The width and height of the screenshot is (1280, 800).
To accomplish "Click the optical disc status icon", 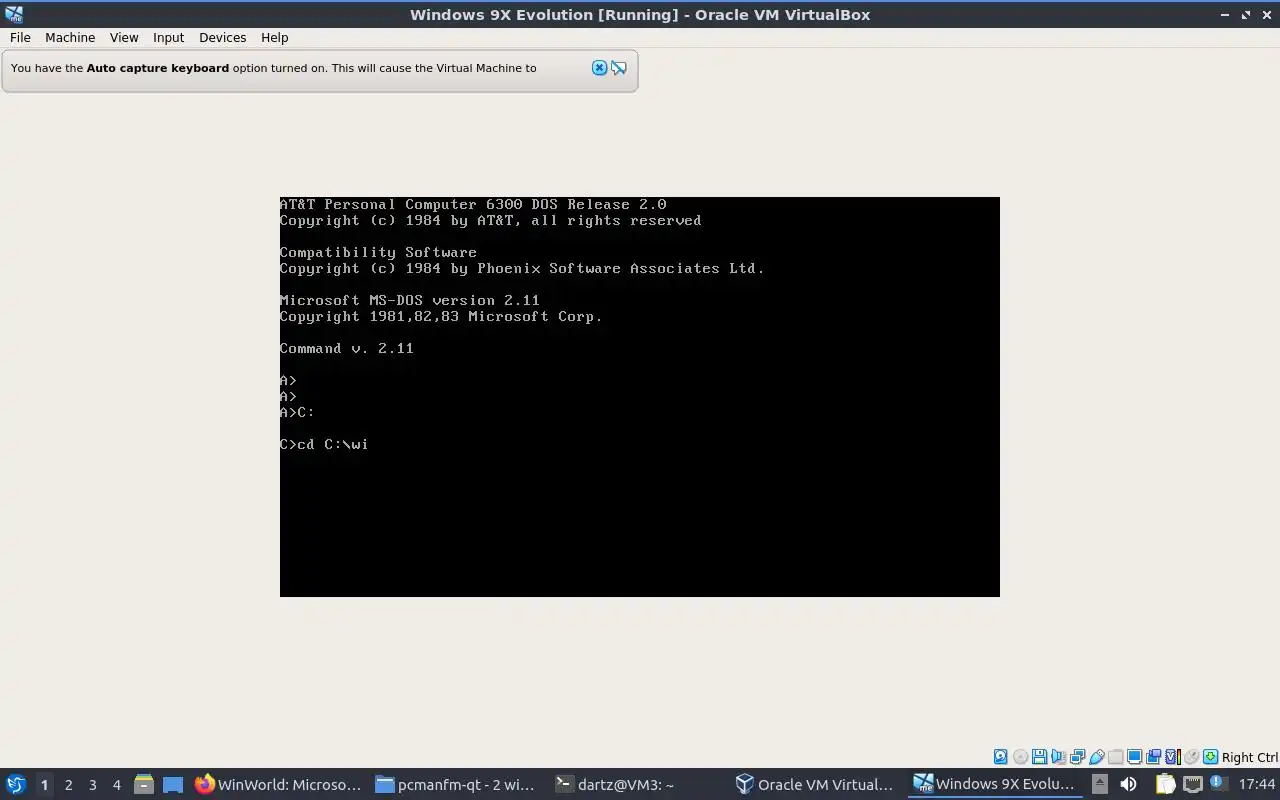I will 1020,757.
